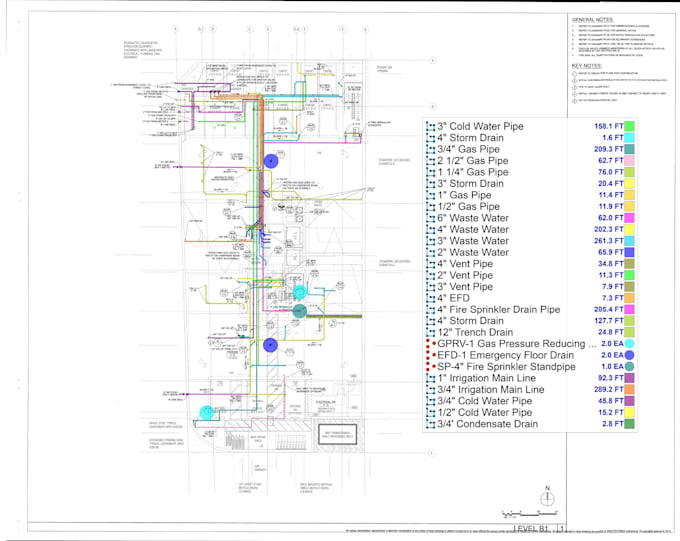This screenshot has width=680, height=541.
Task: Click the length icon beside 3/4" Irrigation Main Line
Action: pos(431,390)
